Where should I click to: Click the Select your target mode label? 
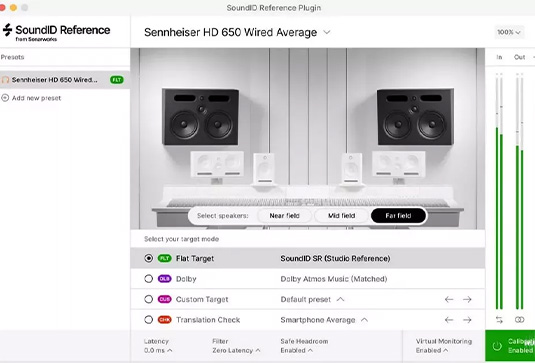[x=182, y=239]
